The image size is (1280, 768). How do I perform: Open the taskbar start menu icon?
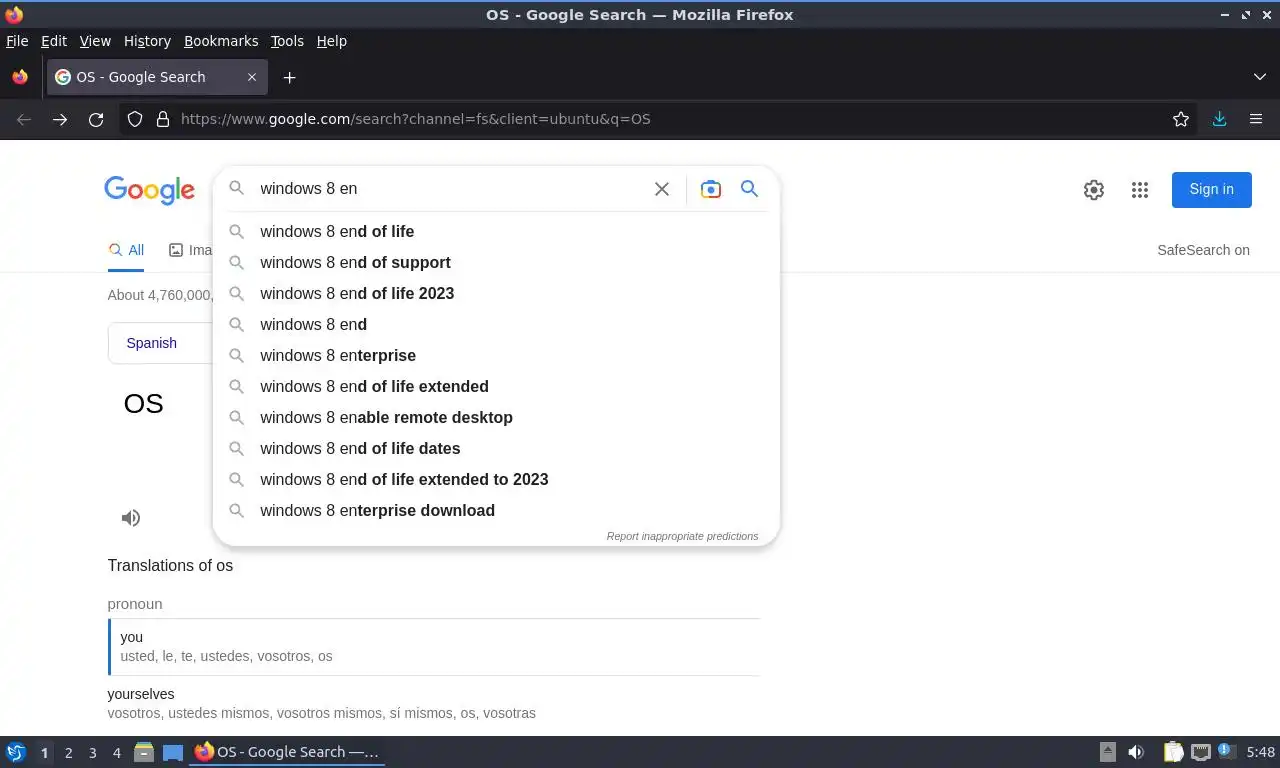(15, 752)
